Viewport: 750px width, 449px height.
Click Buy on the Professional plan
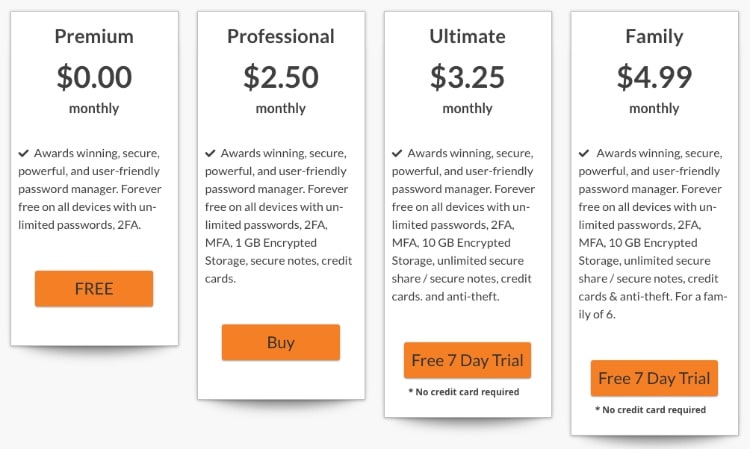point(281,342)
